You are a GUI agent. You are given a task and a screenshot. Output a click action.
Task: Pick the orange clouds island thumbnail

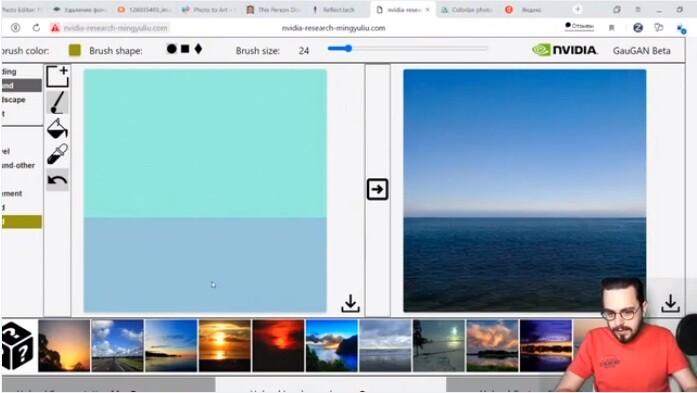pyautogui.click(x=492, y=345)
